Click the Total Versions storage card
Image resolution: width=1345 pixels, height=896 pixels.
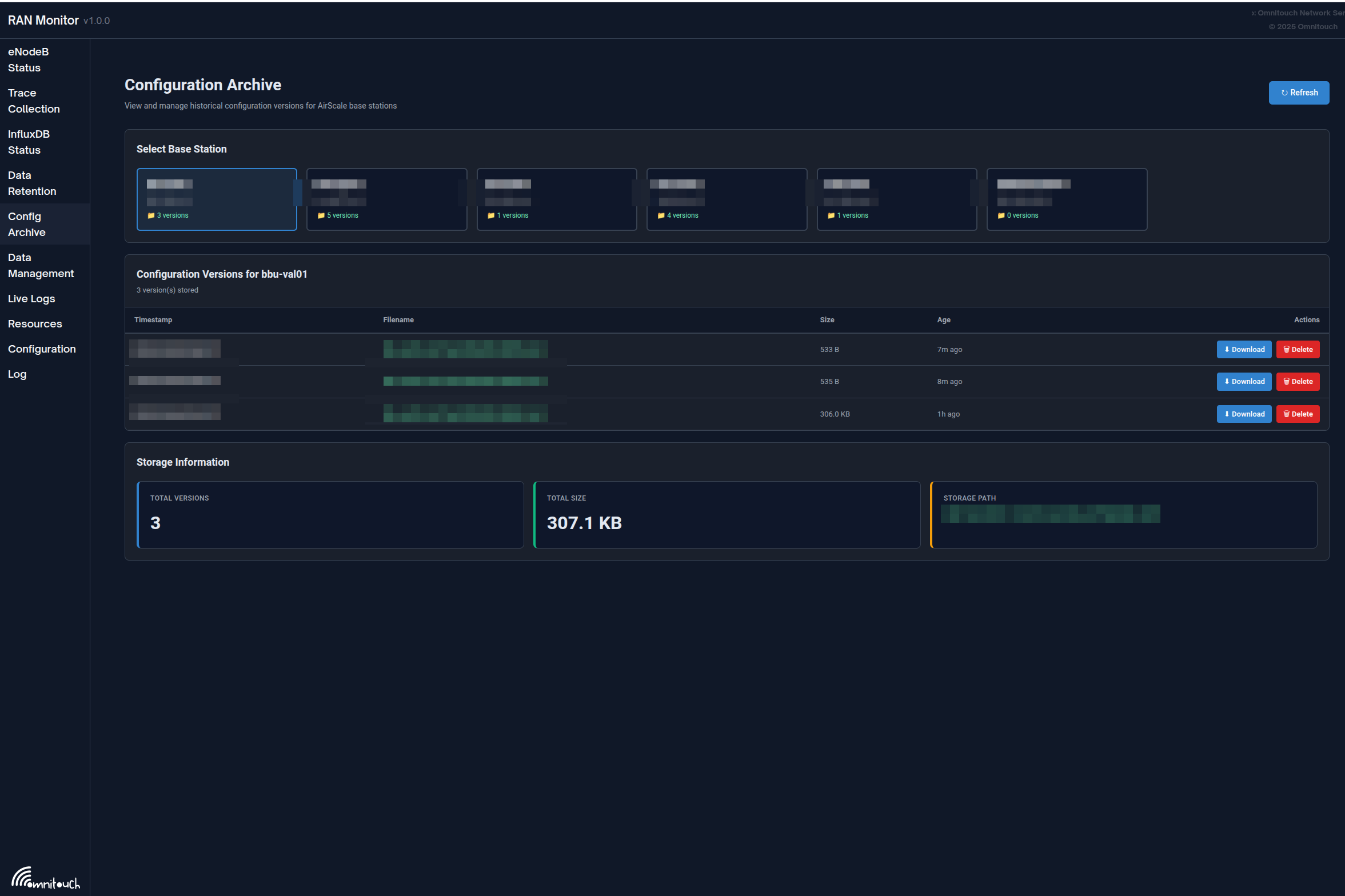330,514
